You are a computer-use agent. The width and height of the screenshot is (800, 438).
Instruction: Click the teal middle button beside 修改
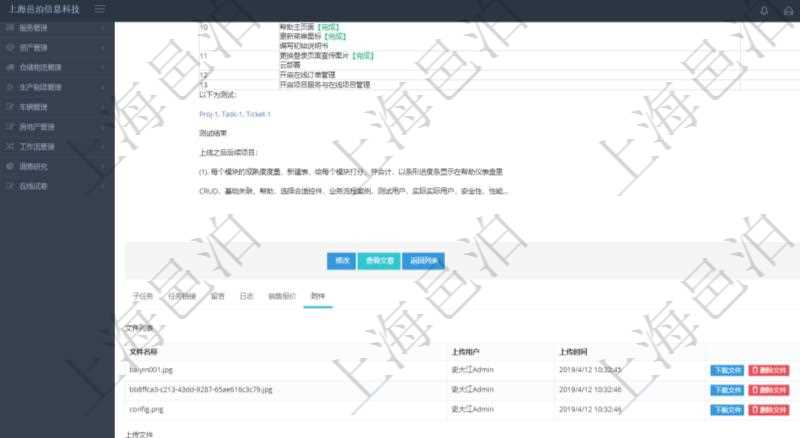point(379,261)
